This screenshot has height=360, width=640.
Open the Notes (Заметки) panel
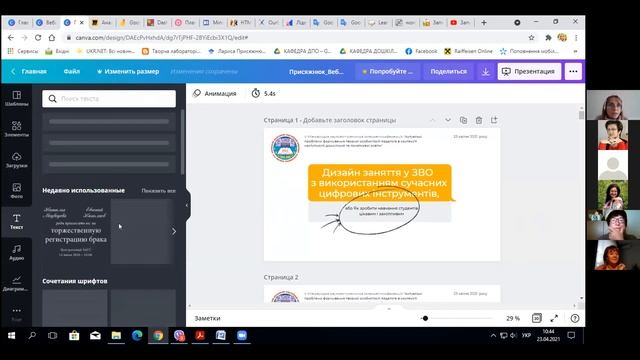pyautogui.click(x=207, y=318)
